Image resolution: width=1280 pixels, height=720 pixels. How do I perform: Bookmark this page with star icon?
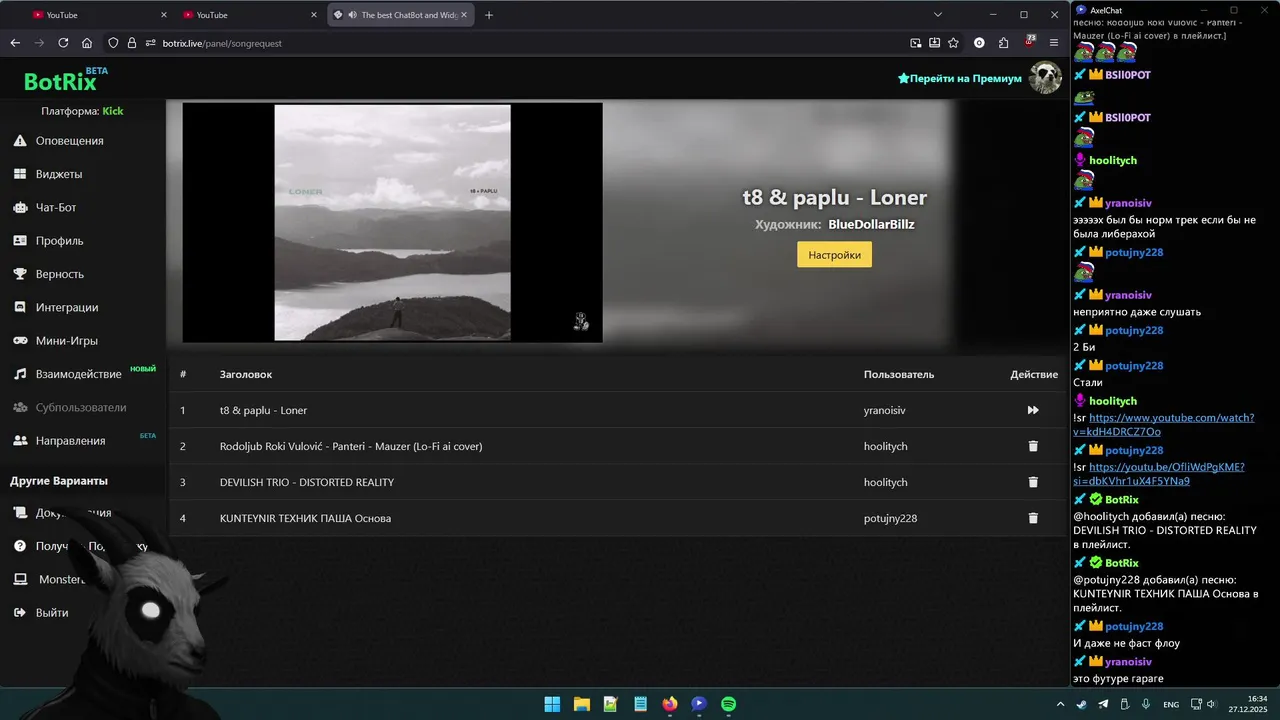tap(953, 43)
